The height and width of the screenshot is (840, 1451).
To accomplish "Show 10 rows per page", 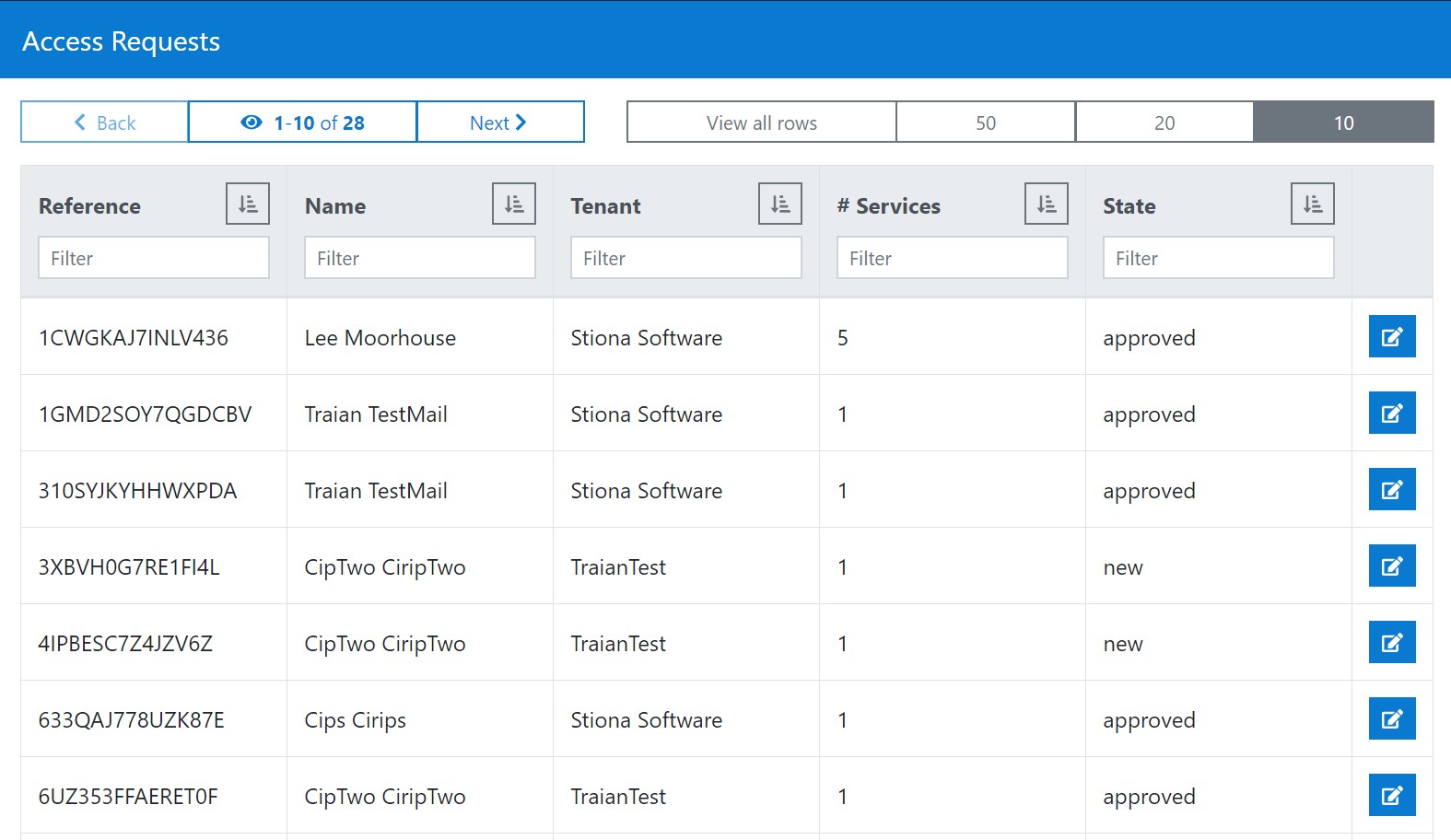I will (1343, 122).
